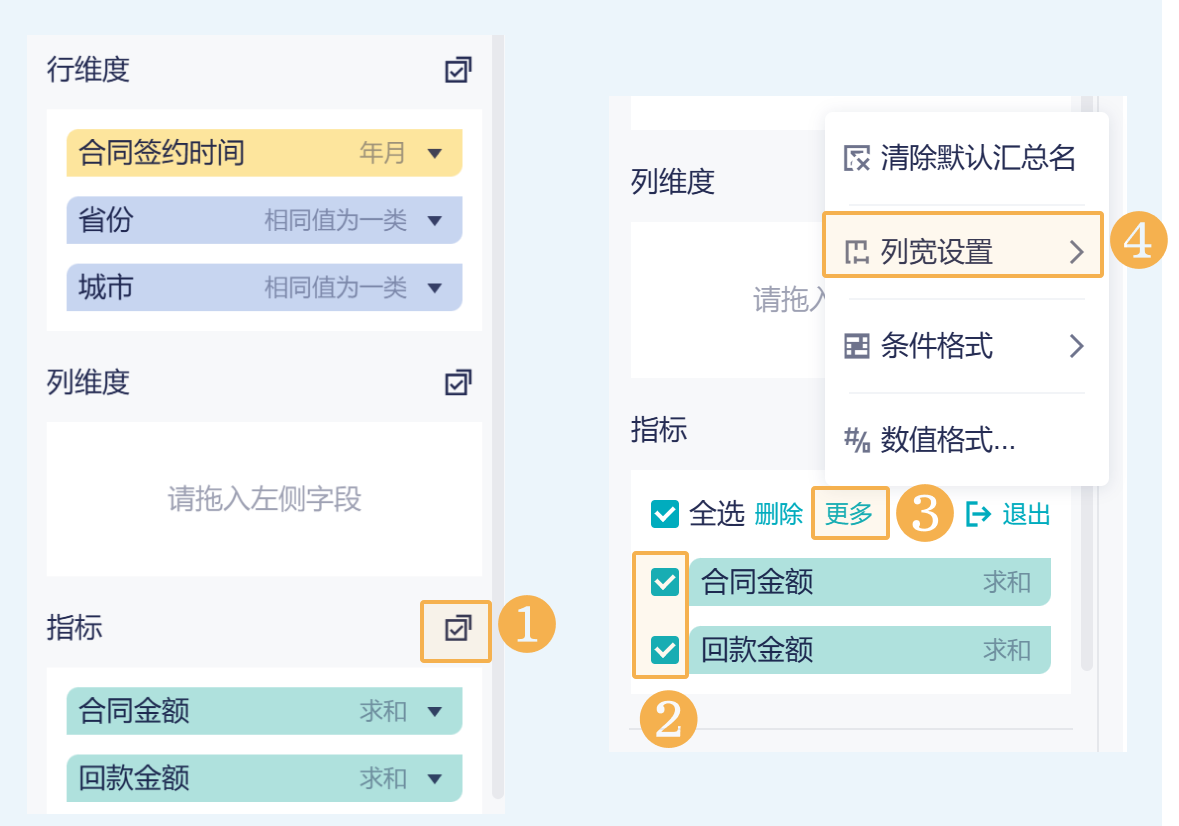
Task: Click the left panel vertical scrollbar
Action: coord(497,400)
